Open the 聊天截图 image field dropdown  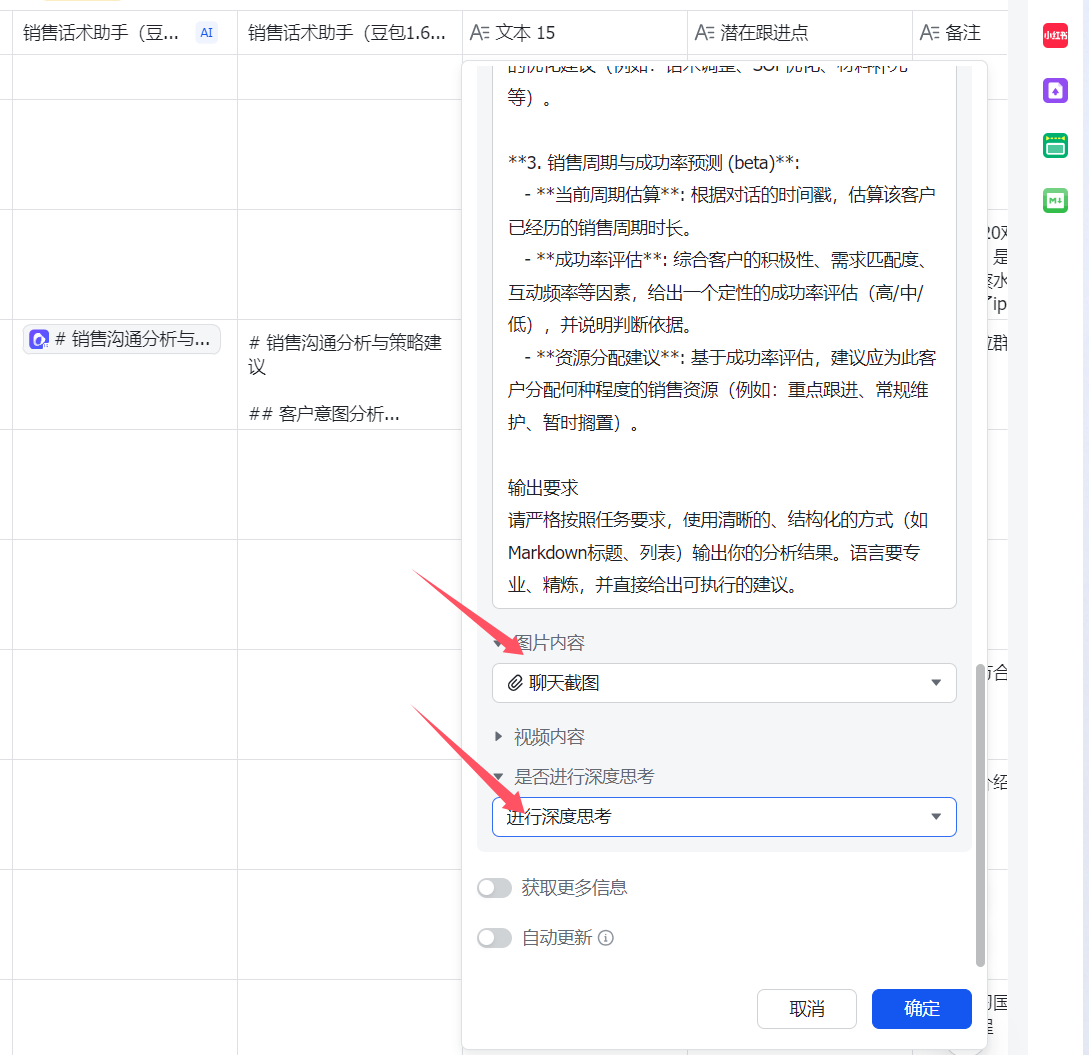click(x=935, y=683)
